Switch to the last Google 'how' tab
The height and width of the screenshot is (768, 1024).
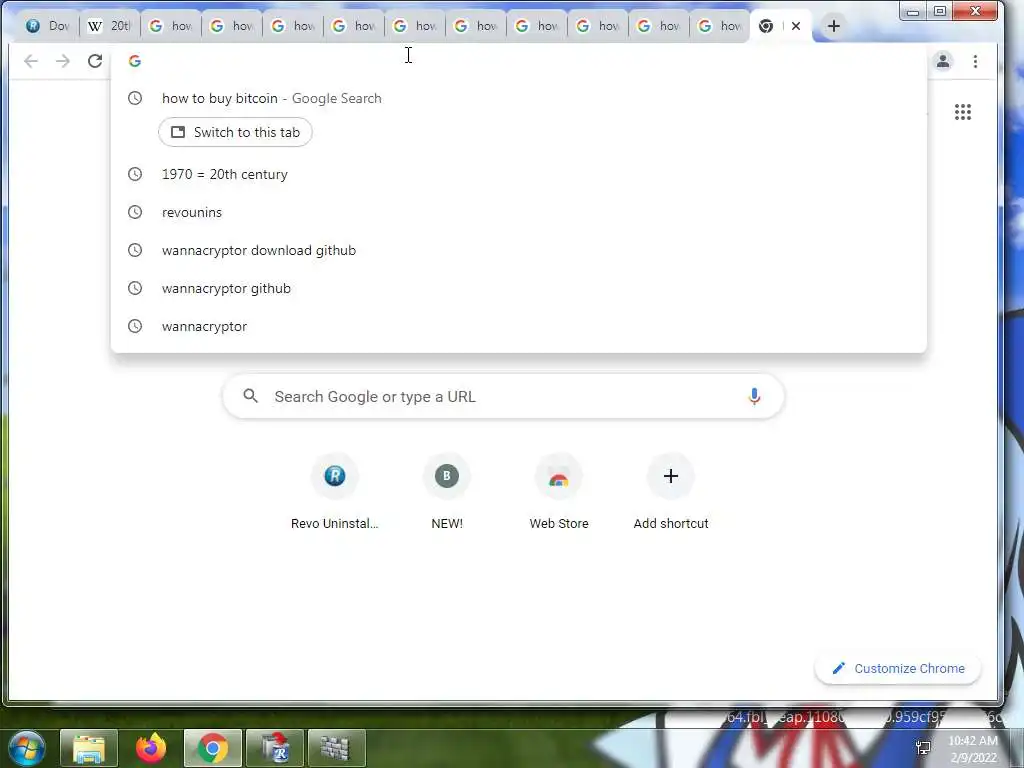(x=719, y=26)
